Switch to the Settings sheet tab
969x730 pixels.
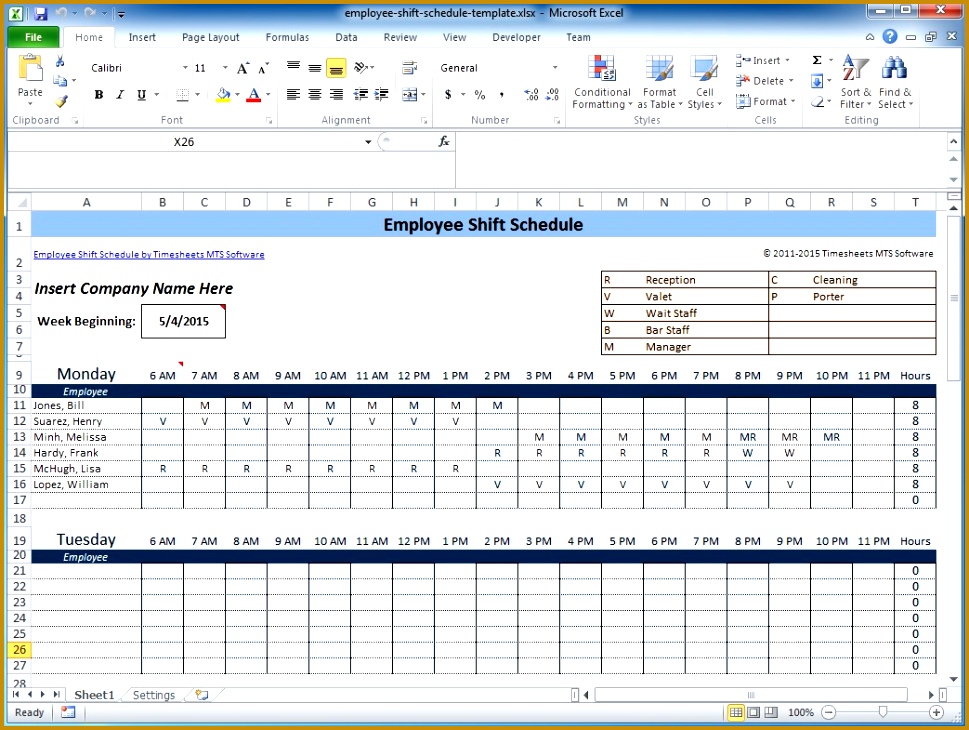[154, 694]
